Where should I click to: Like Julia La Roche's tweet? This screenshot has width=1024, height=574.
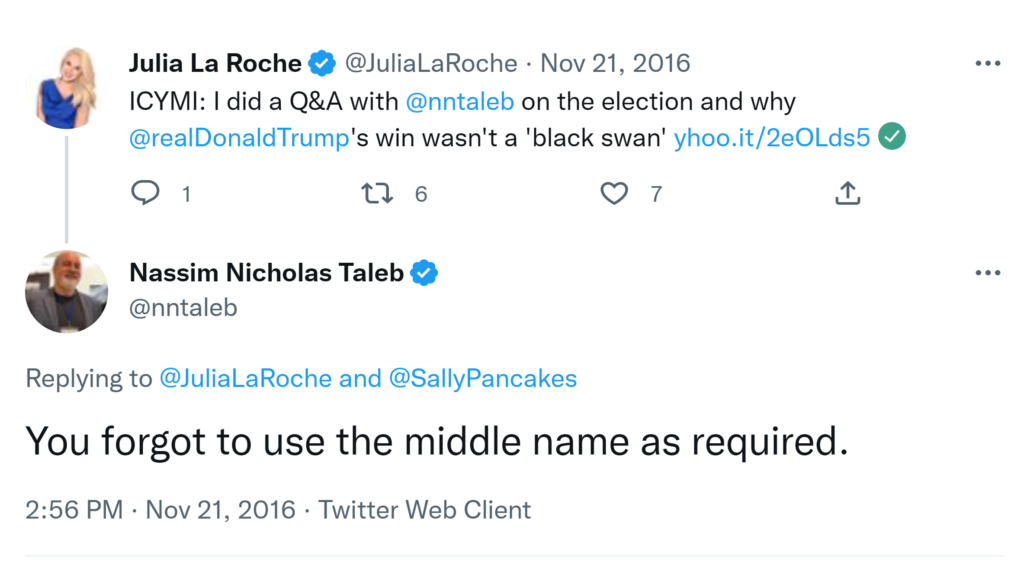click(613, 193)
